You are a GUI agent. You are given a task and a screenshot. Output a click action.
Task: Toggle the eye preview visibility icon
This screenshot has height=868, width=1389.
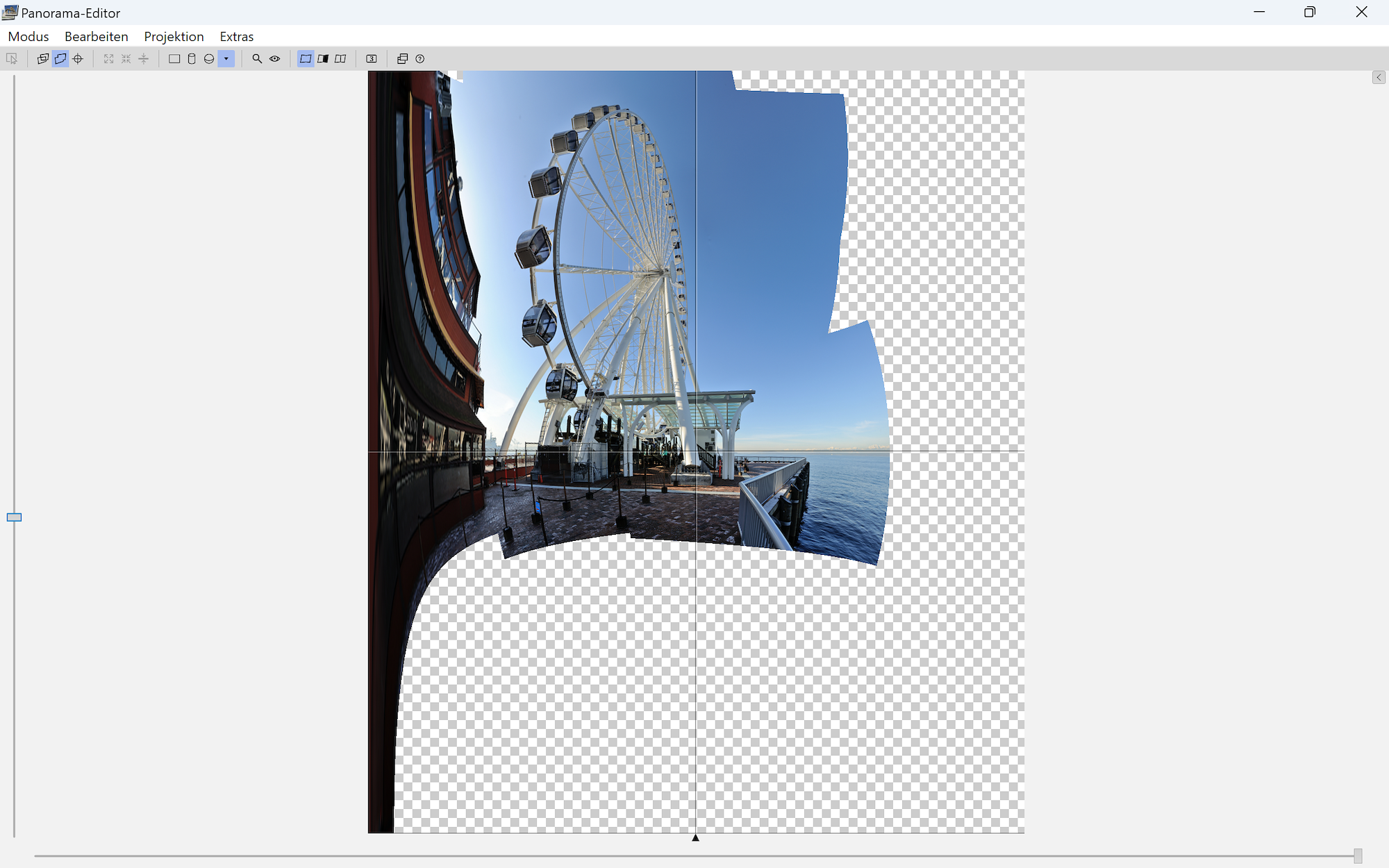coord(275,59)
